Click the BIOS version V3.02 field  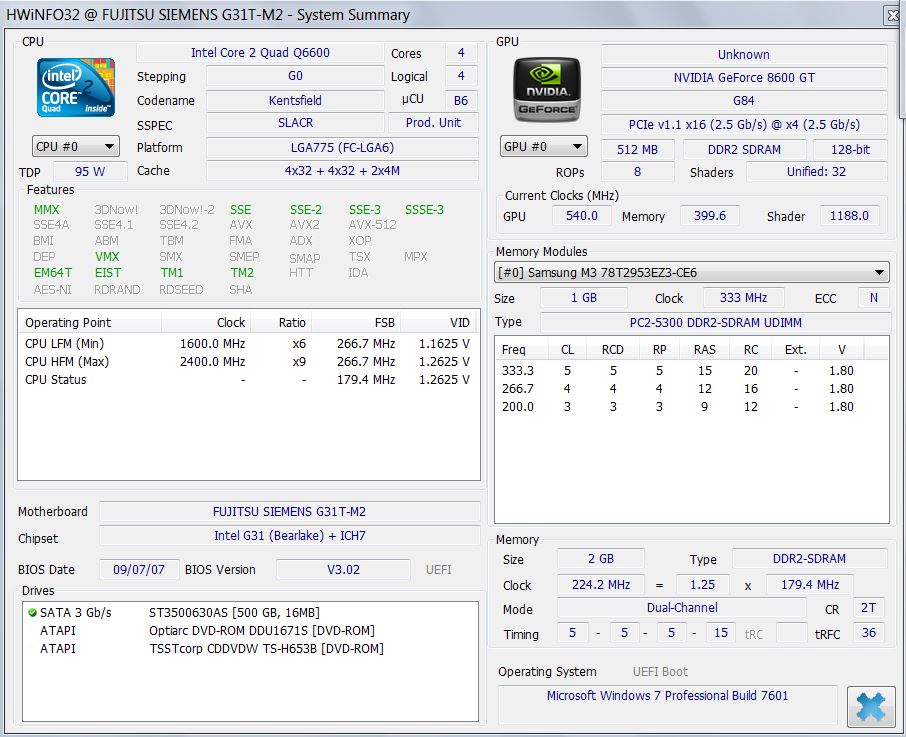[343, 570]
